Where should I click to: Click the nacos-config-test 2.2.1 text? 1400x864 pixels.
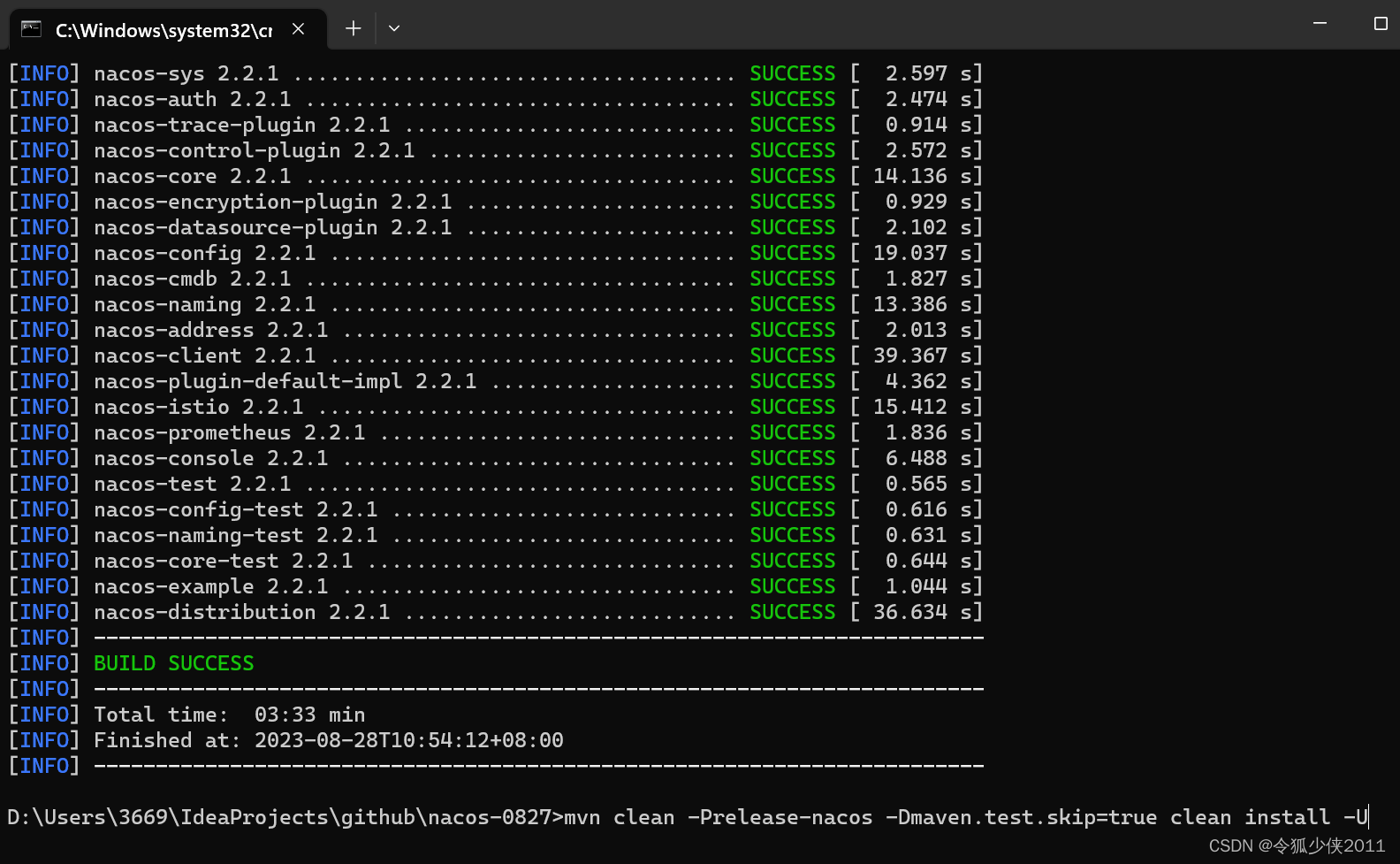click(x=235, y=509)
